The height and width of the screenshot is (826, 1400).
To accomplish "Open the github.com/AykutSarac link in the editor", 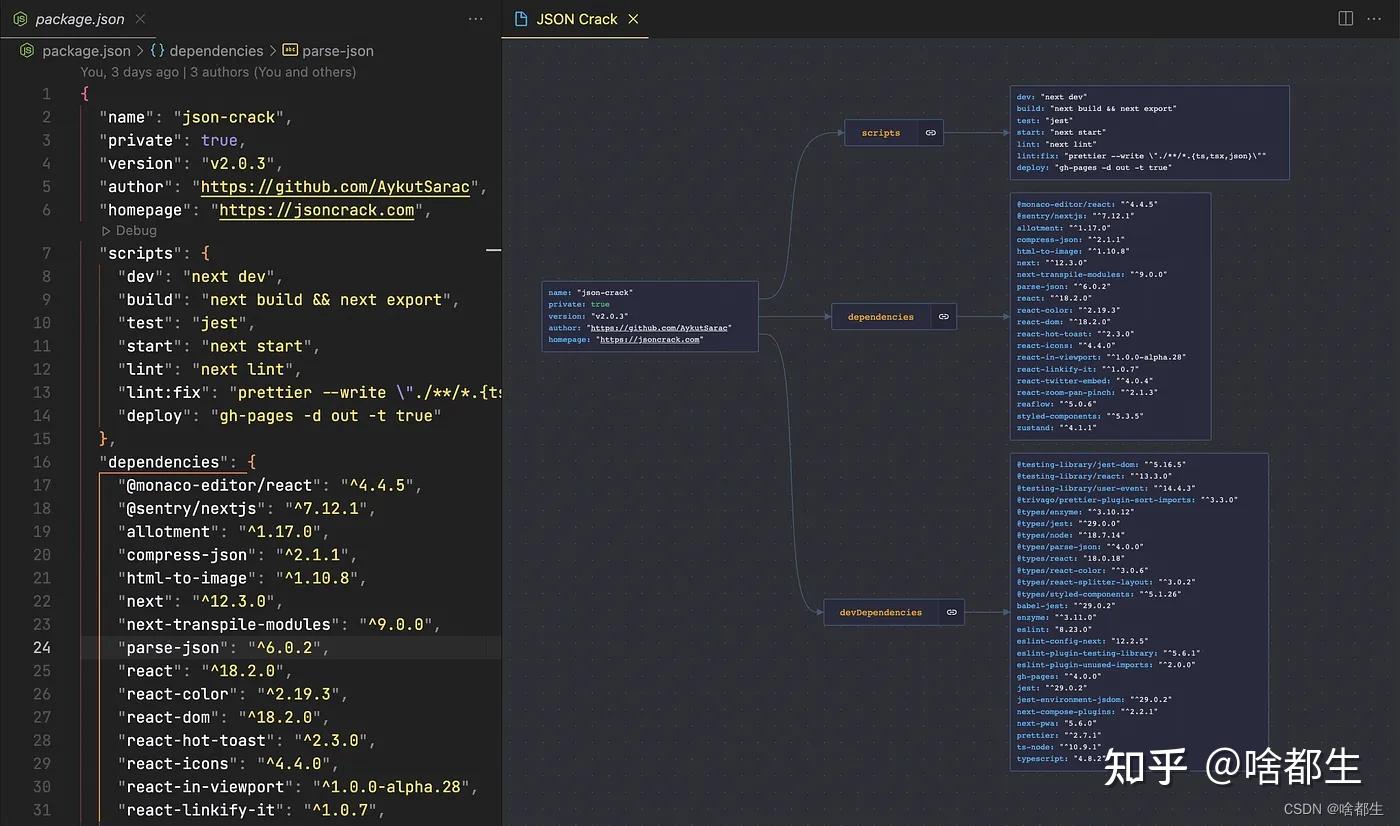I will [335, 187].
